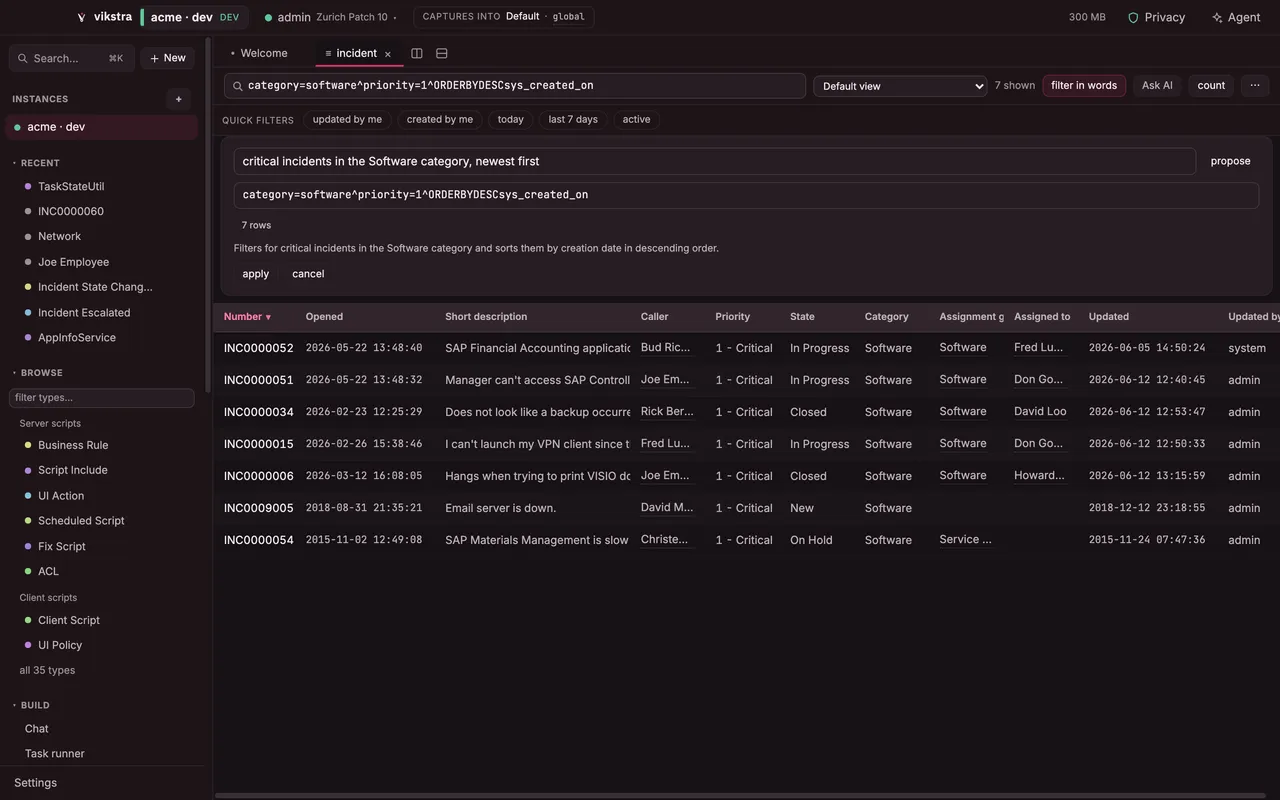Screen dimensions: 1280x800
Task: Toggle the 'last 7 days' quick filter
Action: coord(573,120)
